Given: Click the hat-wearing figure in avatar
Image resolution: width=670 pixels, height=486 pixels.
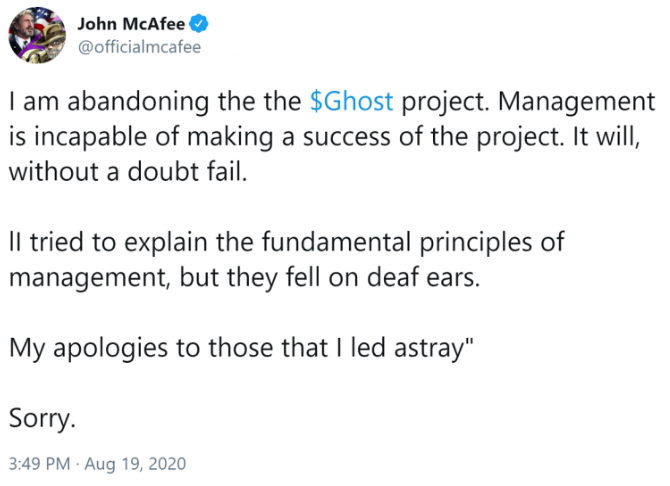Looking at the screenshot, I should coord(50,43).
